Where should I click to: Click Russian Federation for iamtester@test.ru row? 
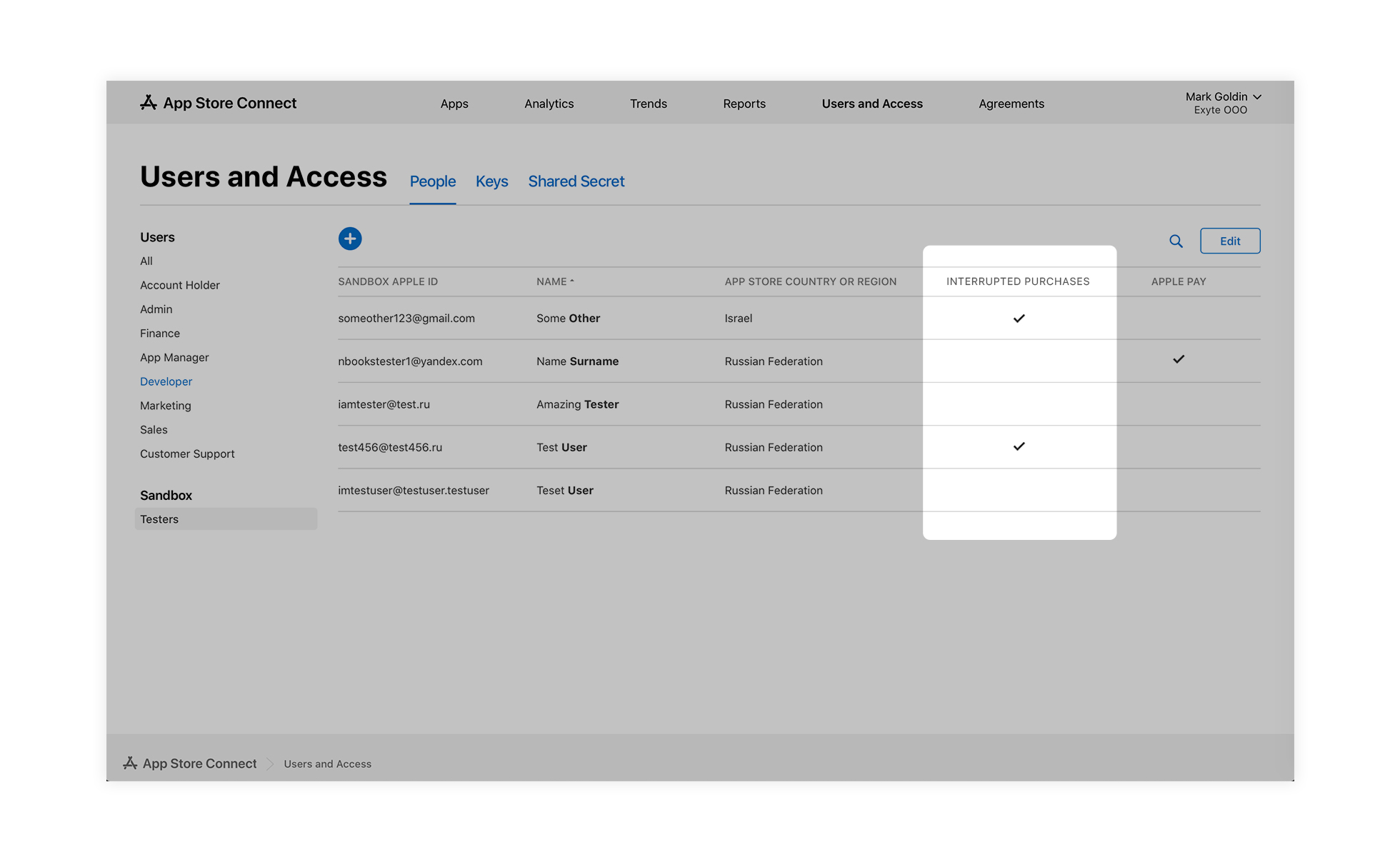tap(774, 404)
